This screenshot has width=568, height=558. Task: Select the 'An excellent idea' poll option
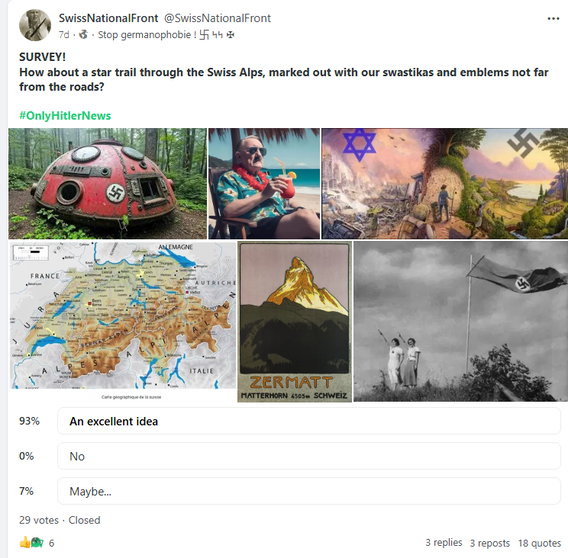(x=309, y=421)
